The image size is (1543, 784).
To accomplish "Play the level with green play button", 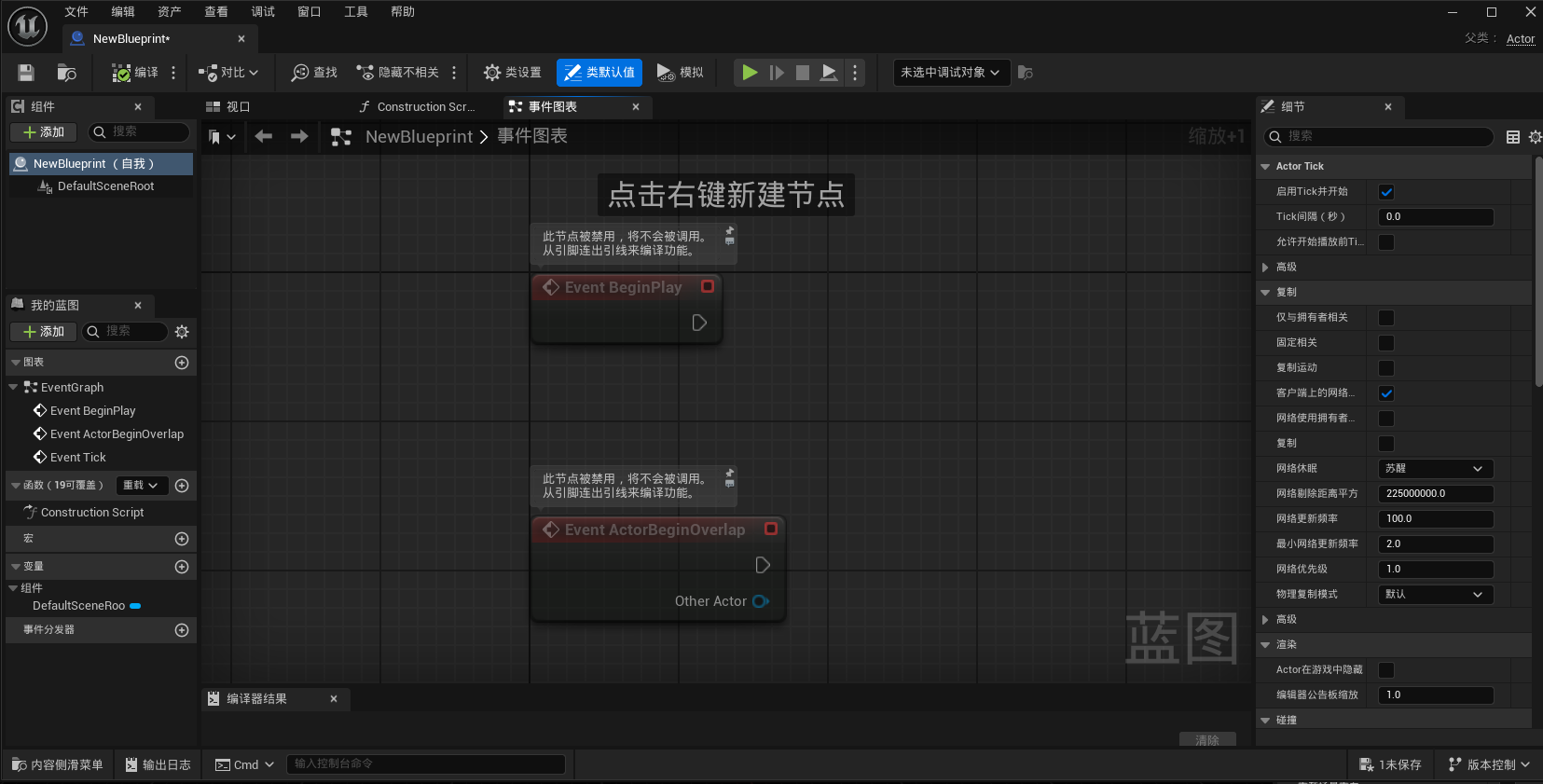I will click(x=750, y=73).
